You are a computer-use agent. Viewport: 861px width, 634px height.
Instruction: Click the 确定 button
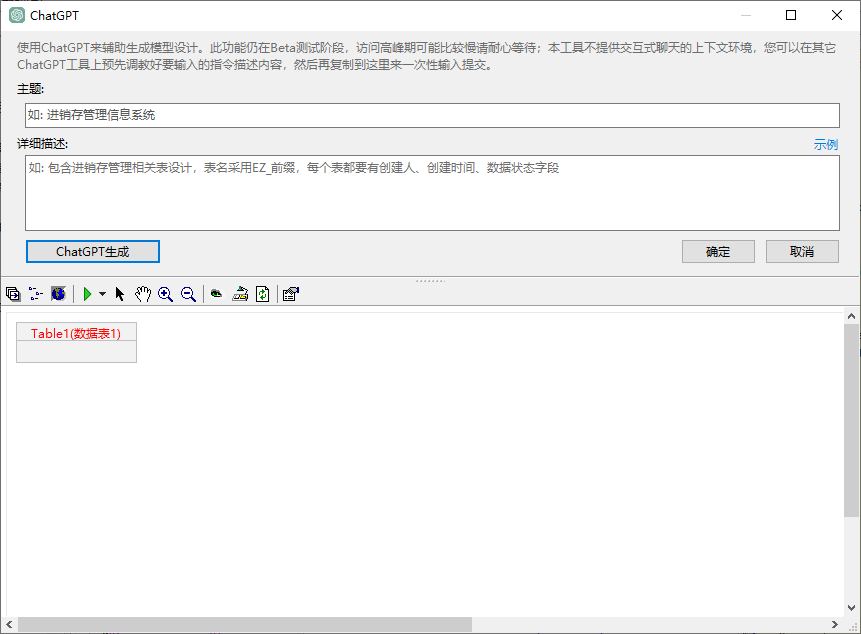718,251
